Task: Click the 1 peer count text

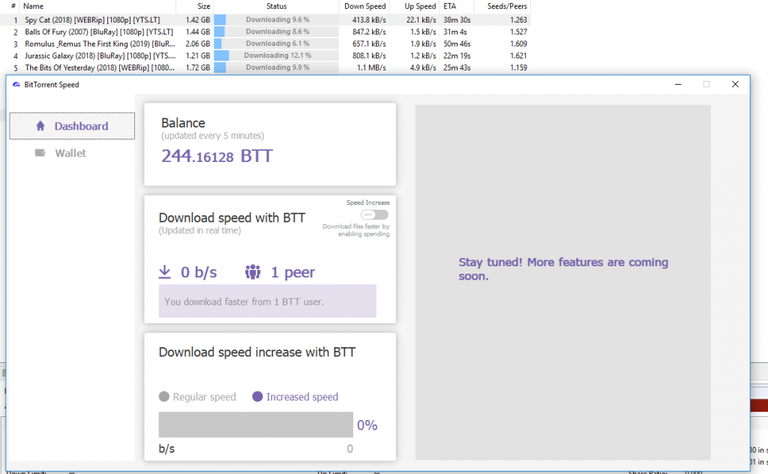Action: (293, 272)
